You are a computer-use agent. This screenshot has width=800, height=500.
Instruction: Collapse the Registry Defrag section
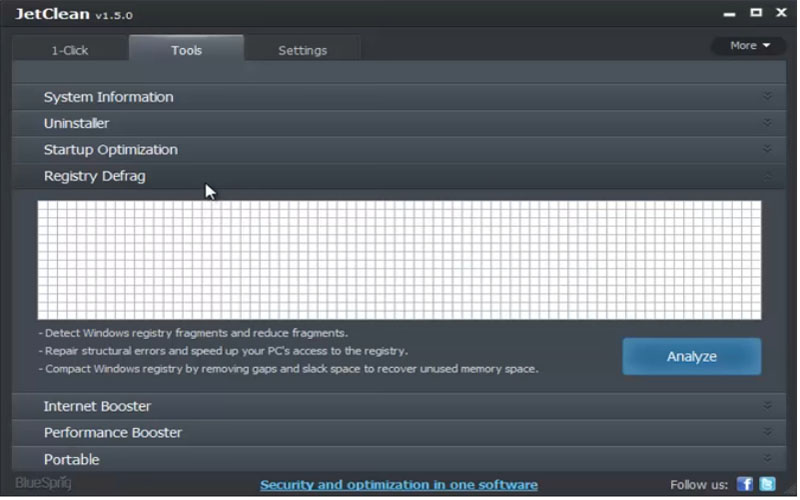click(x=399, y=177)
